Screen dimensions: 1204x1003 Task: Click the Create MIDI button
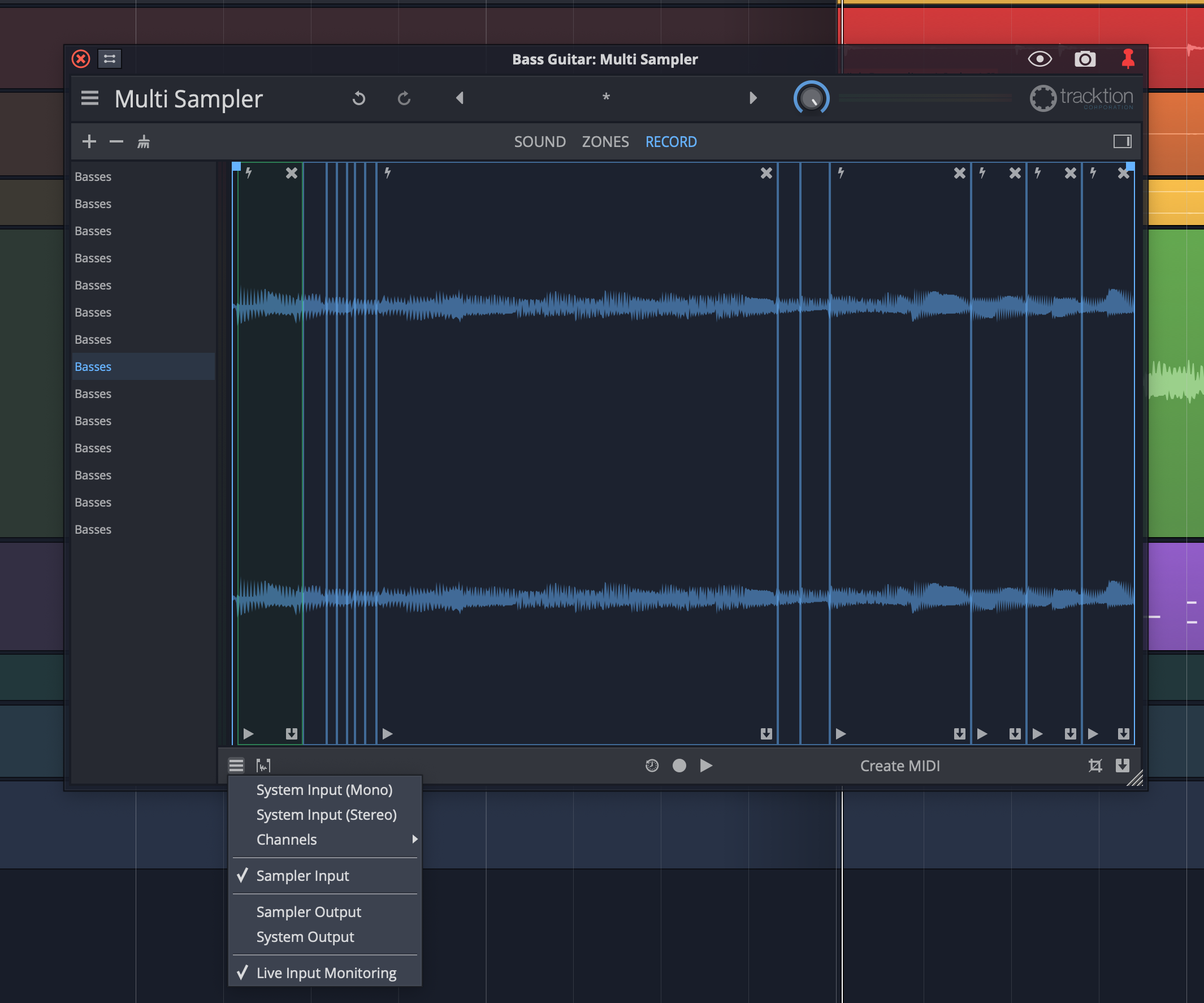tap(899, 765)
